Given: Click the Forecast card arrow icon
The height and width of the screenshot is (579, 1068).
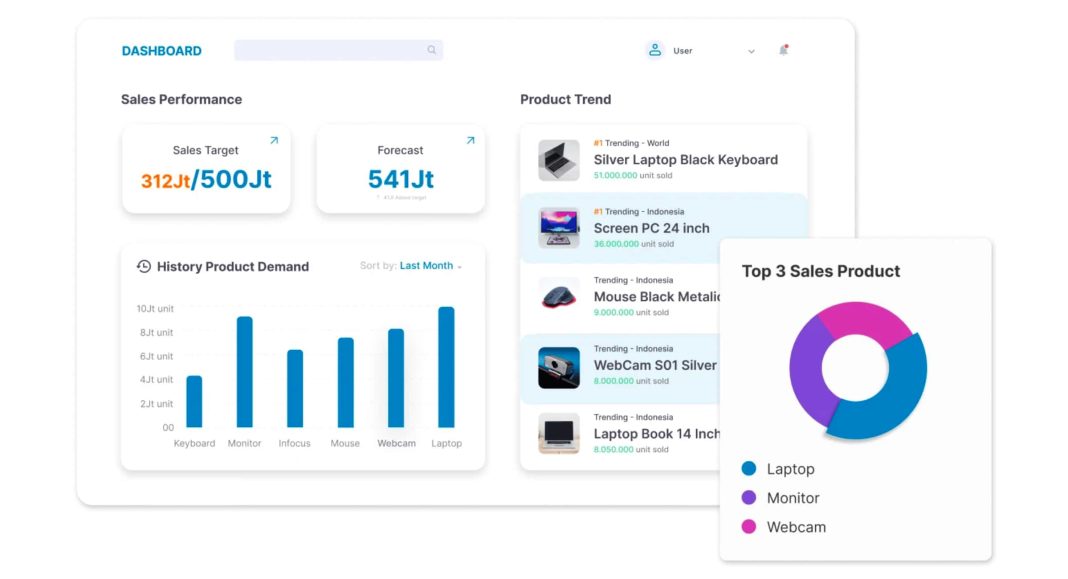Looking at the screenshot, I should (469, 140).
